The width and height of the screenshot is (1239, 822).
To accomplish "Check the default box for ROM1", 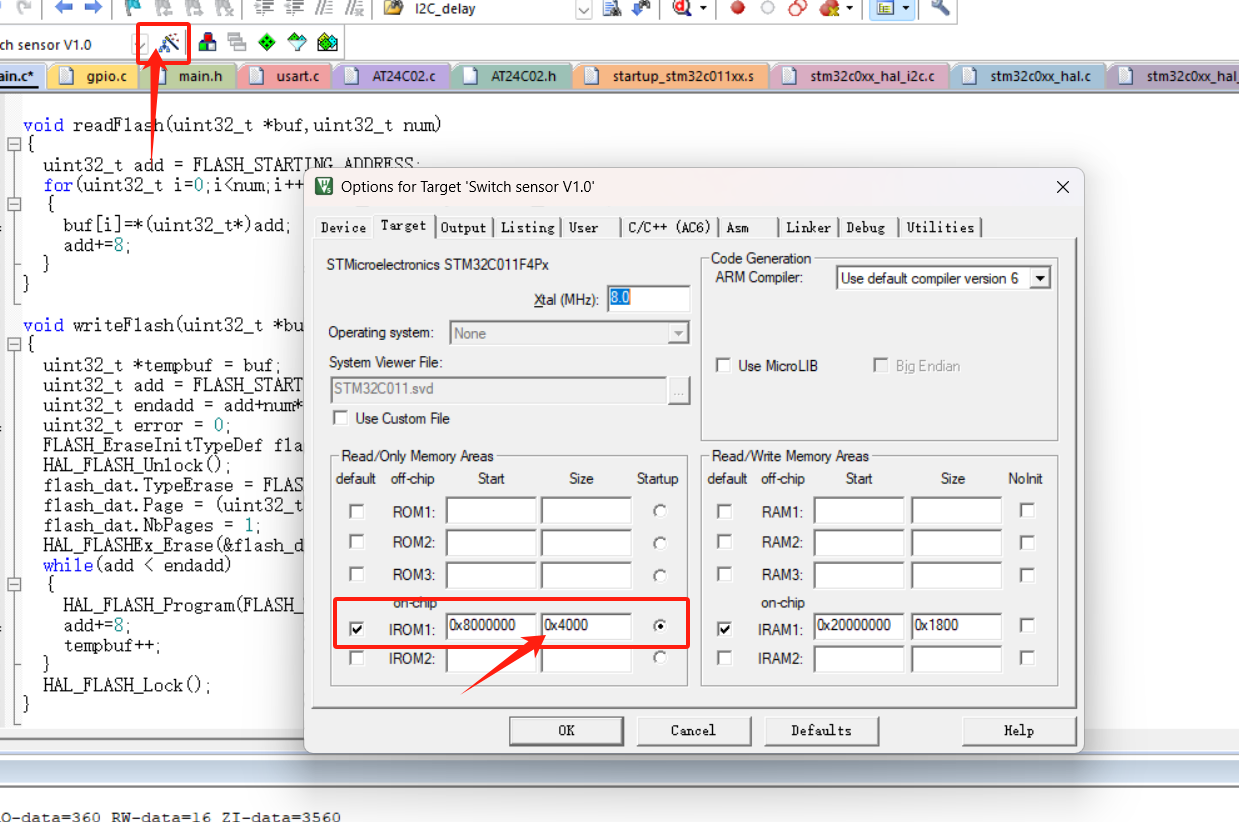I will click(356, 511).
